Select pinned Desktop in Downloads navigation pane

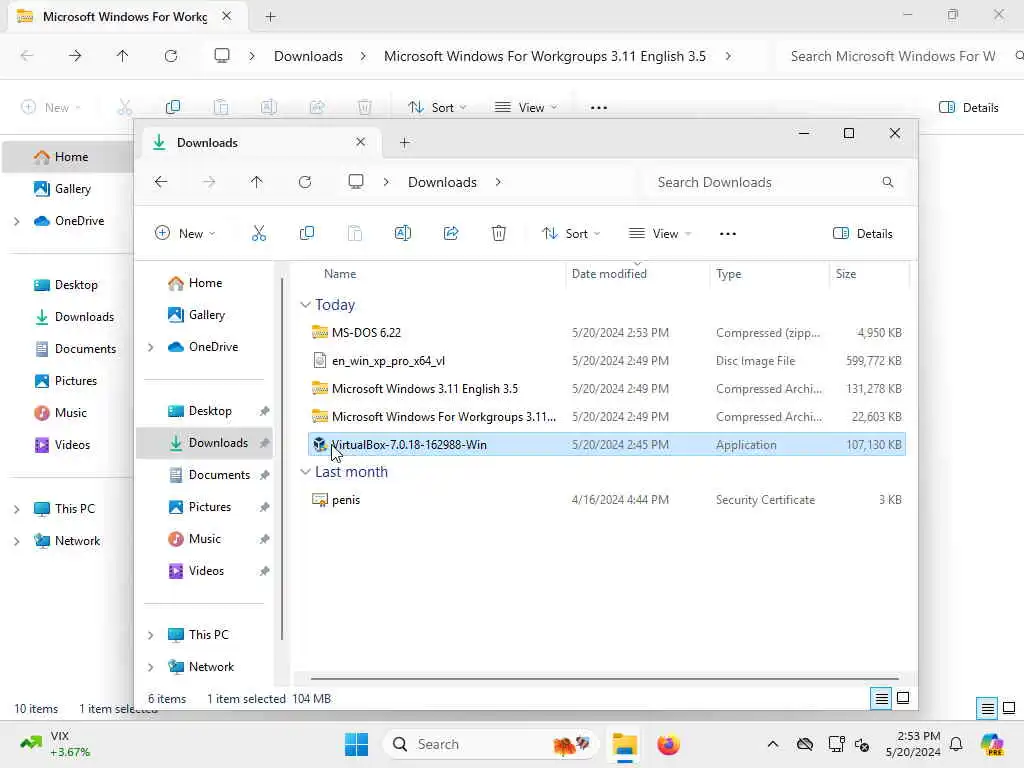[205, 411]
